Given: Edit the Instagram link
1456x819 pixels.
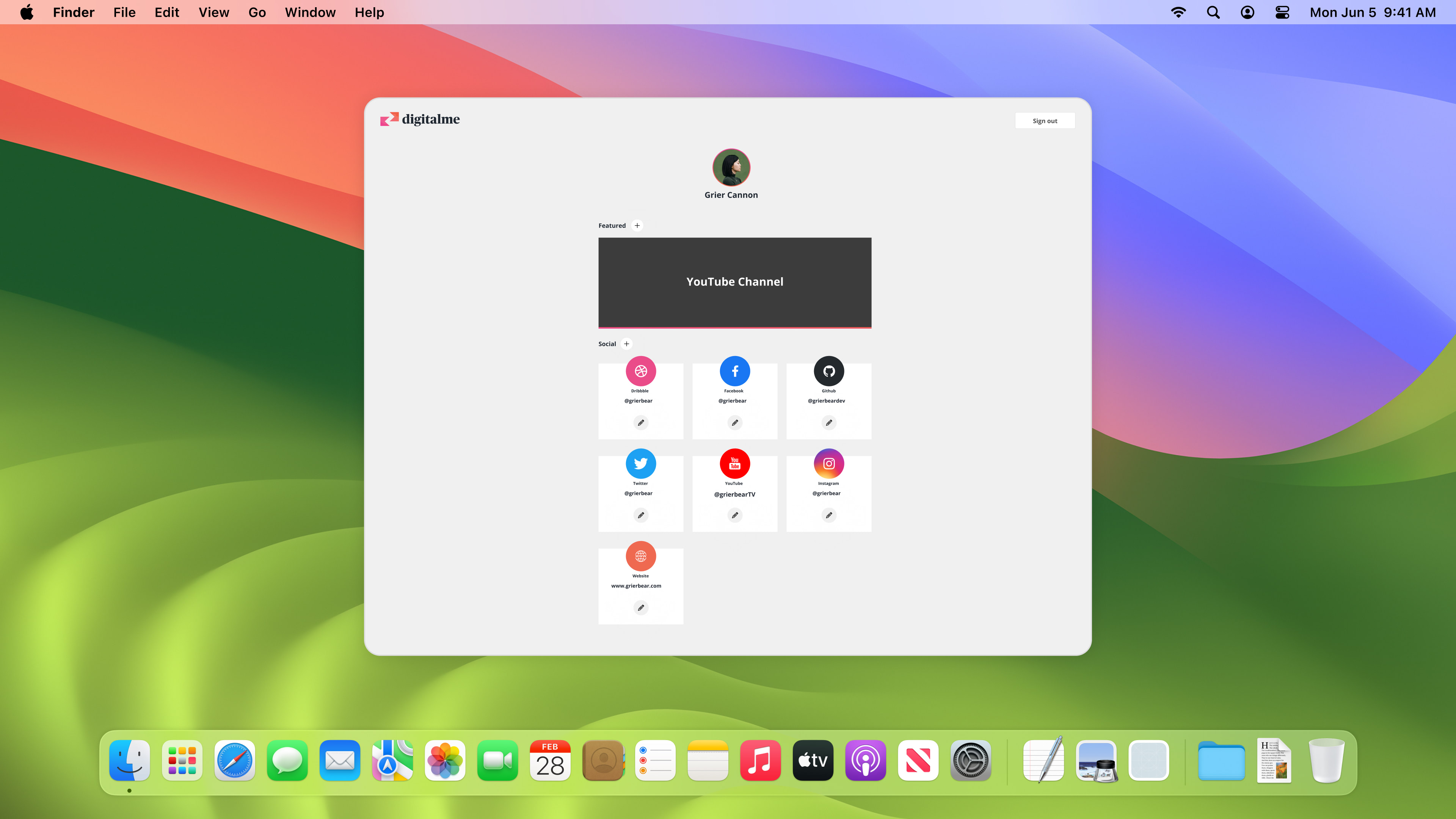Looking at the screenshot, I should pos(828,516).
